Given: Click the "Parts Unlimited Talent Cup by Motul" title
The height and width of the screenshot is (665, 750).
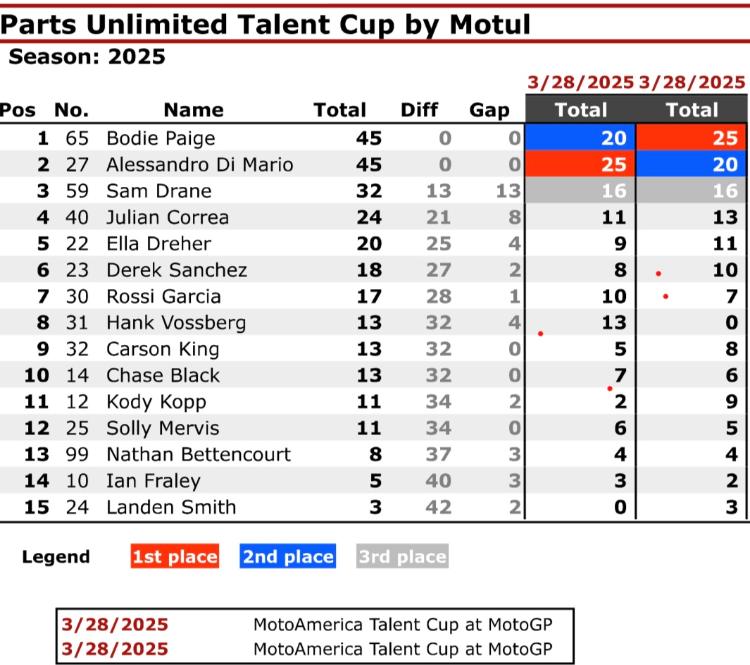Looking at the screenshot, I should (264, 24).
